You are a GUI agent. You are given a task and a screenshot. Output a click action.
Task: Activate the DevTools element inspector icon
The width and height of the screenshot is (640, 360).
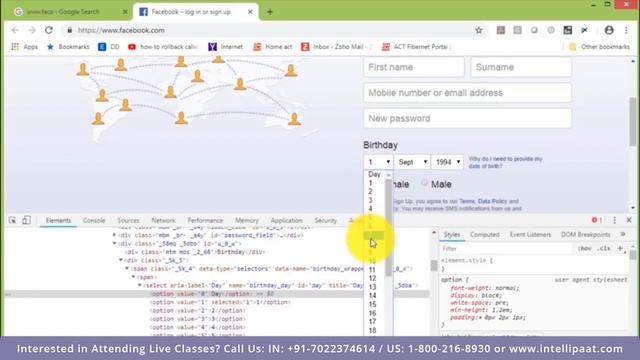[x=13, y=220]
